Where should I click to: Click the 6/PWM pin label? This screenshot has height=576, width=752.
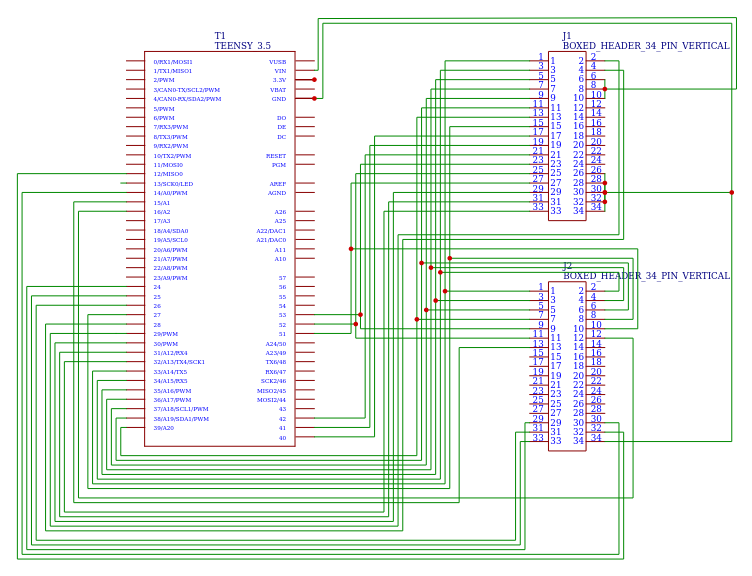coord(164,118)
